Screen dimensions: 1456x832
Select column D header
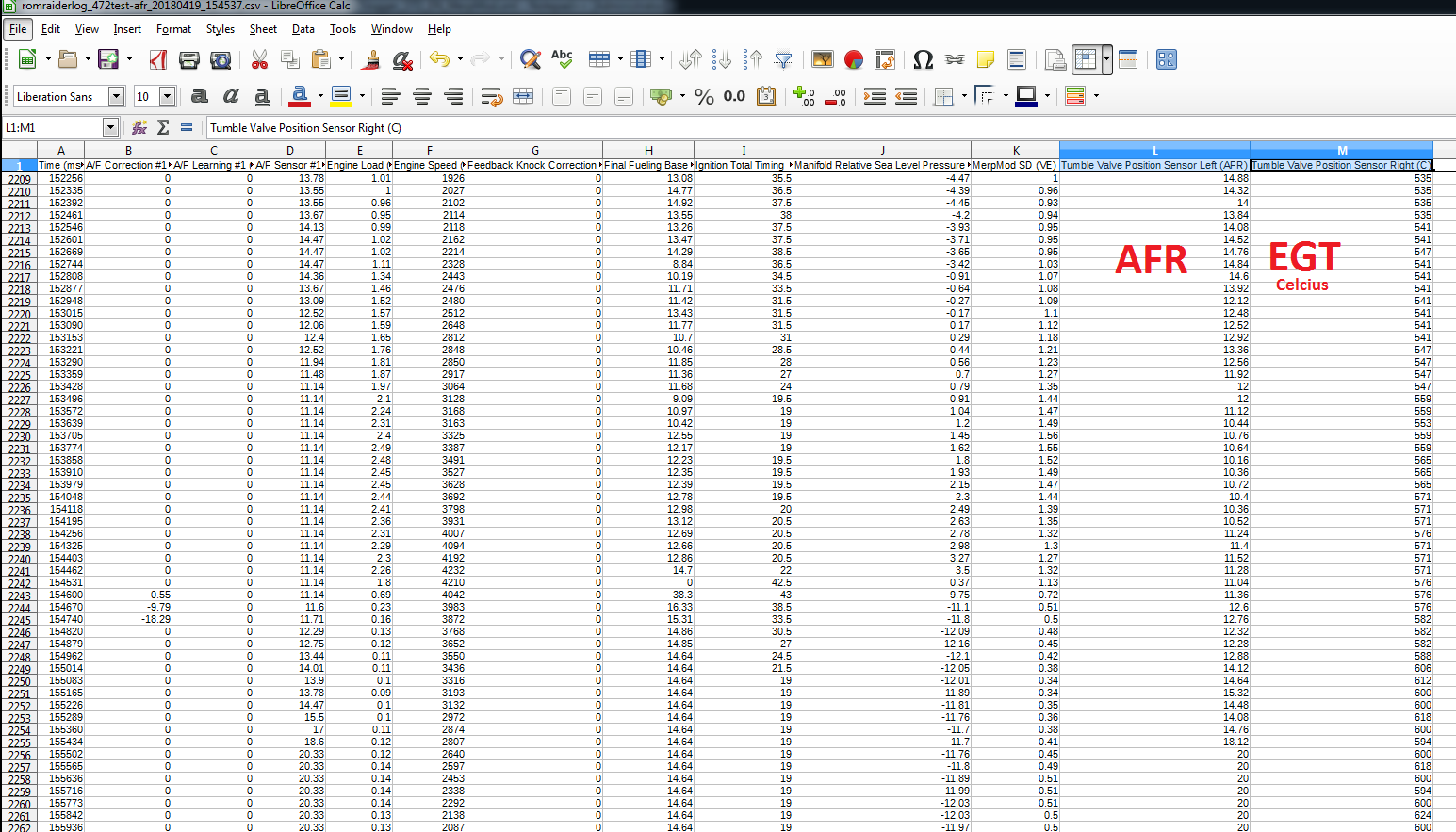click(x=289, y=151)
